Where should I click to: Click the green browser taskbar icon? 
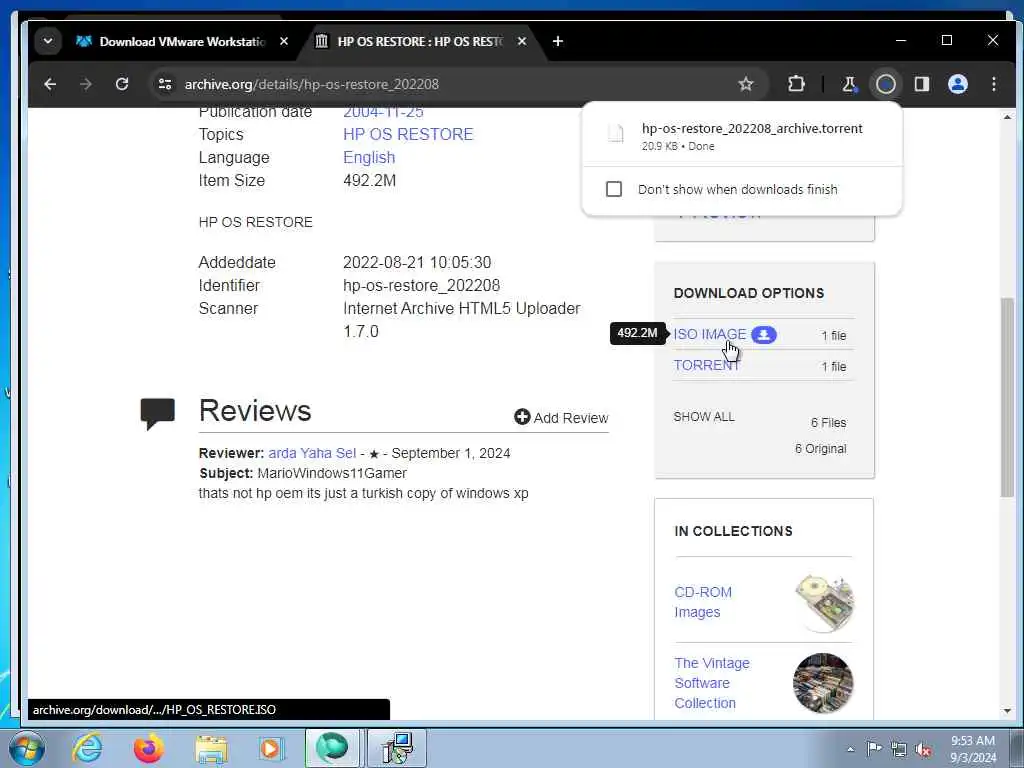[332, 748]
